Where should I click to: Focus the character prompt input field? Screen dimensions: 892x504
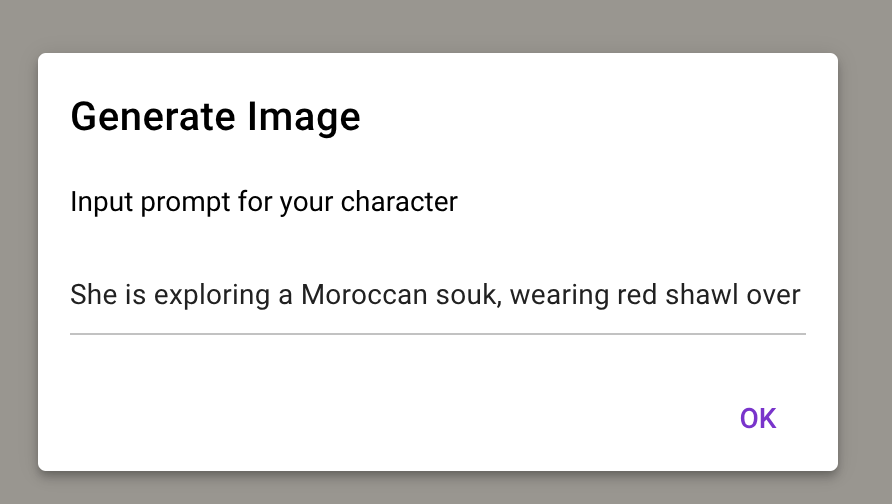437,296
